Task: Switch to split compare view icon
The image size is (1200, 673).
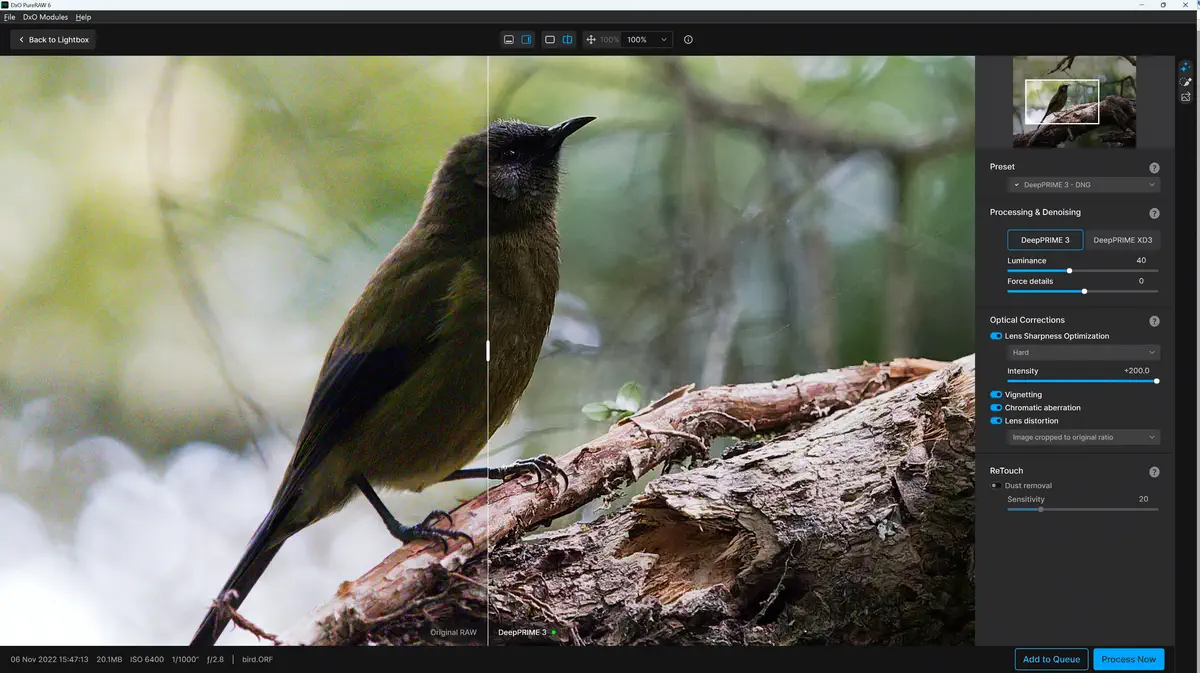Action: tap(567, 40)
